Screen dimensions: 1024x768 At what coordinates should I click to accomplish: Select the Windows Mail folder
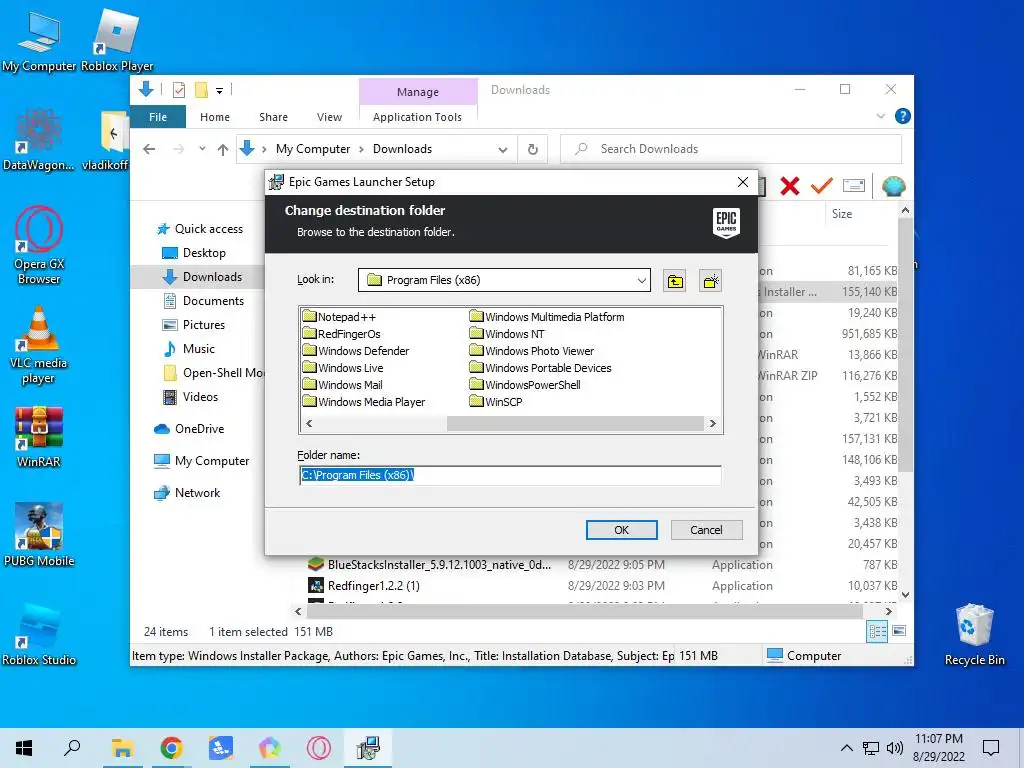(x=343, y=385)
